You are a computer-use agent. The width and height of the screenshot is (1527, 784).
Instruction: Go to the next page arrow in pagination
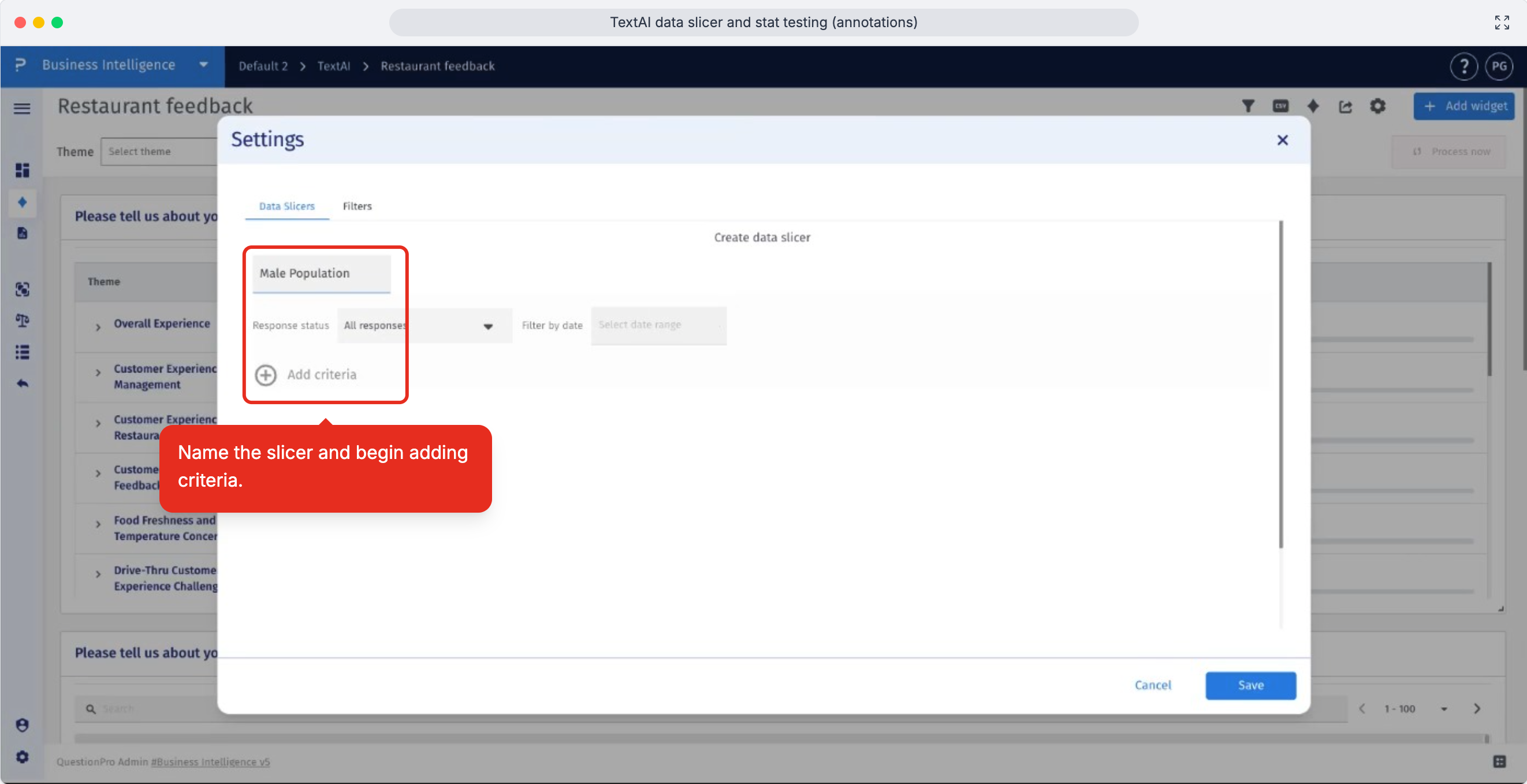(x=1477, y=709)
